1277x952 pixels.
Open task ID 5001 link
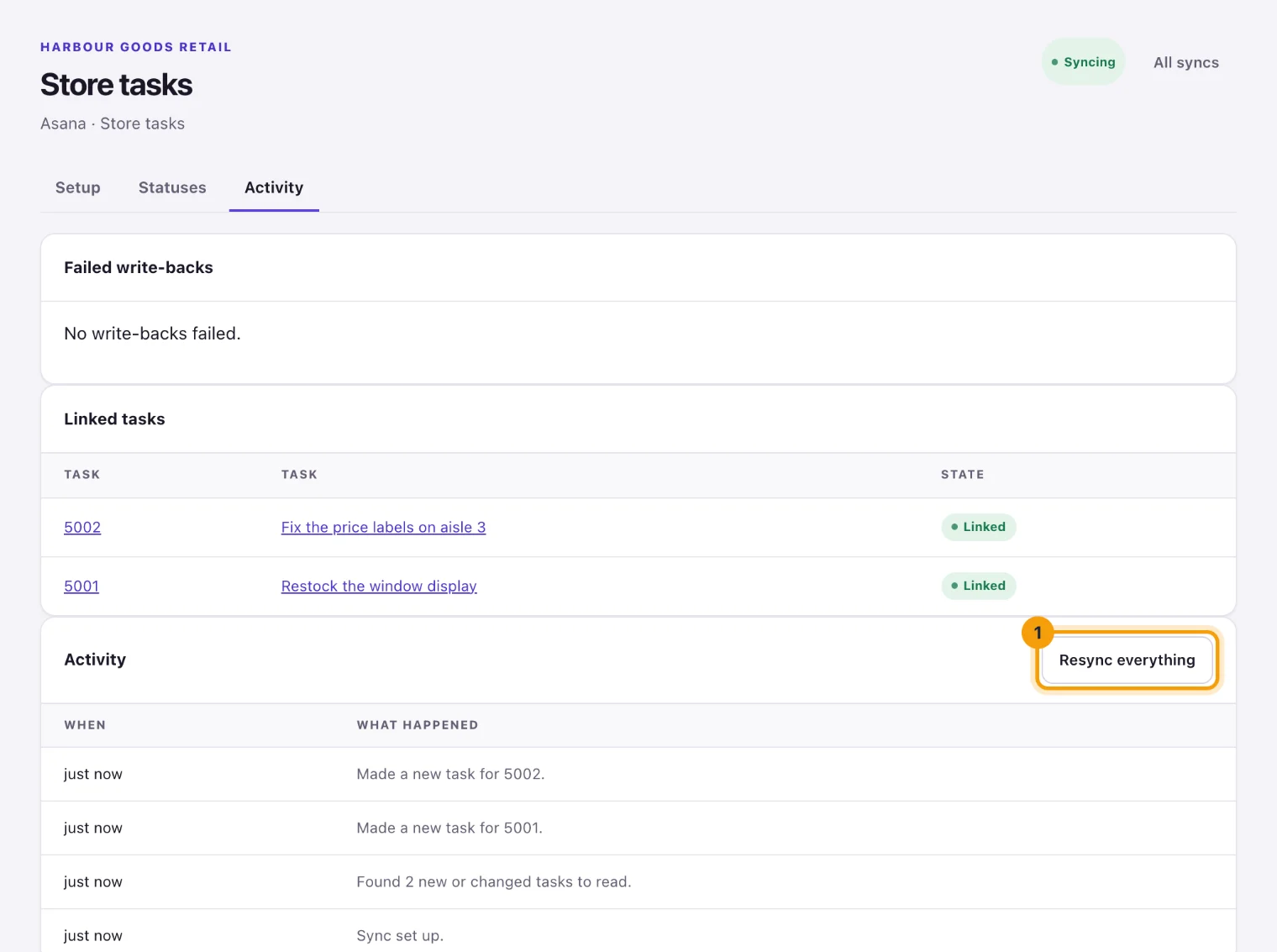81,586
